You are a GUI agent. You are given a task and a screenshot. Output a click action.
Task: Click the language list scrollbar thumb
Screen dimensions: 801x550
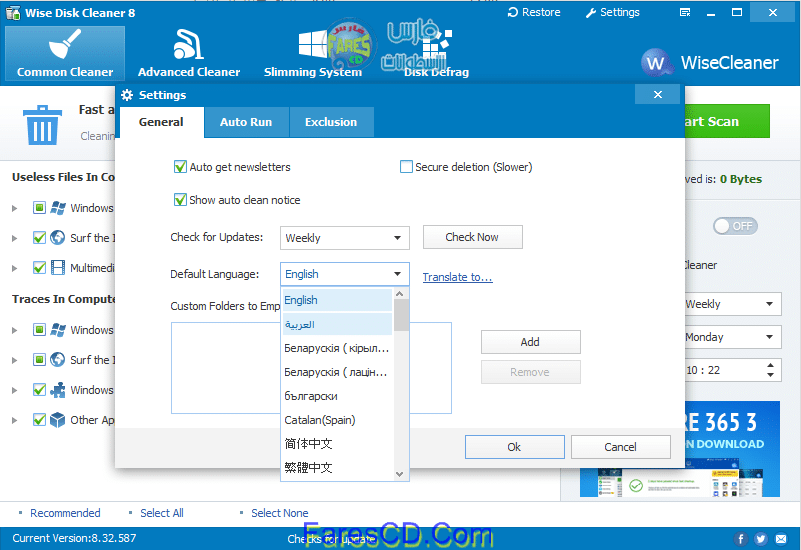pos(401,315)
